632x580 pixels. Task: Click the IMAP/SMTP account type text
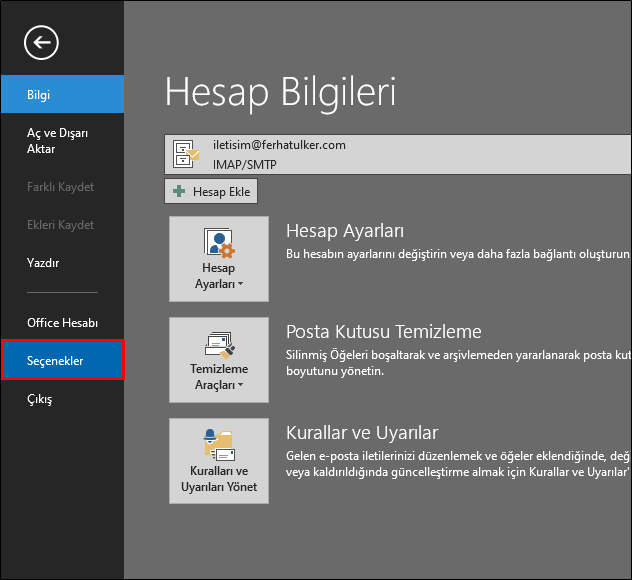[x=245, y=165]
